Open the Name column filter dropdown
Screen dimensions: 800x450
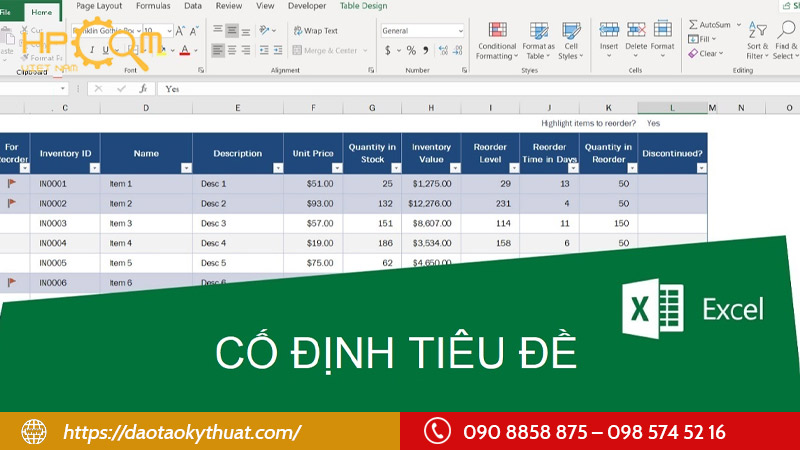(x=186, y=168)
